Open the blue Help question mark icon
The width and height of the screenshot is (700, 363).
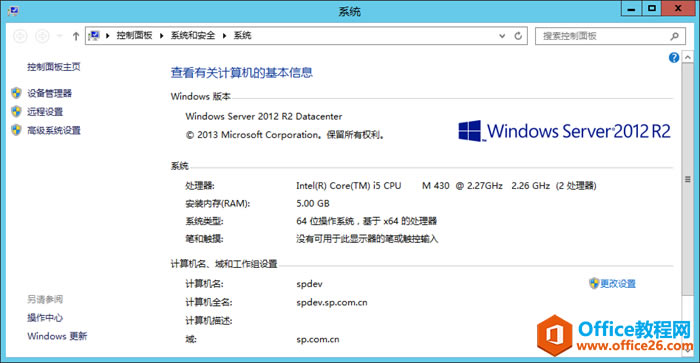pyautogui.click(x=674, y=57)
